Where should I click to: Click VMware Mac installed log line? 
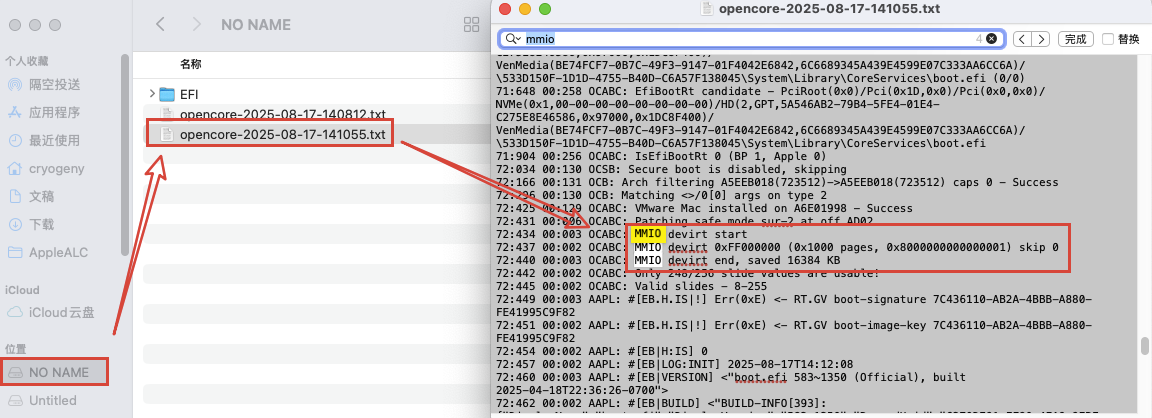[705, 208]
